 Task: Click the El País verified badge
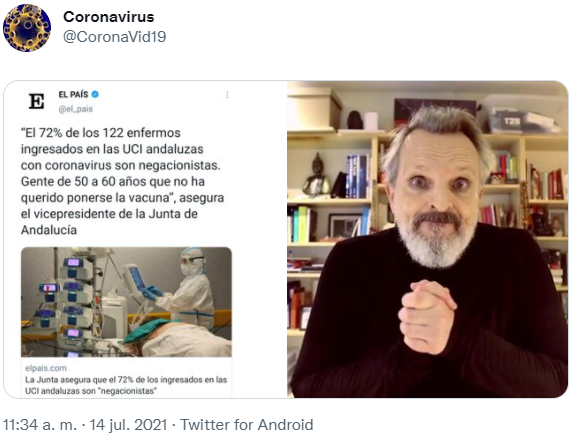[x=95, y=94]
